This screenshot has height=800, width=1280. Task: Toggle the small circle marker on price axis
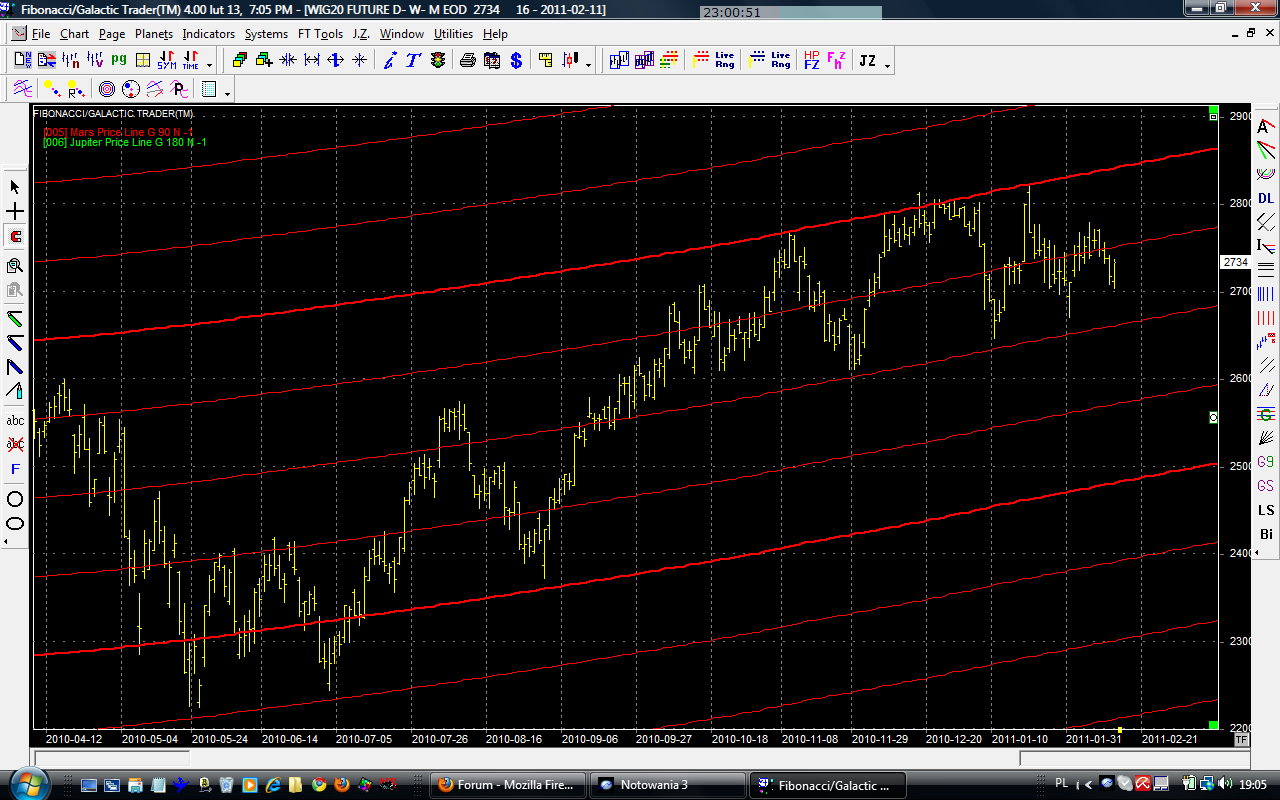(1214, 417)
